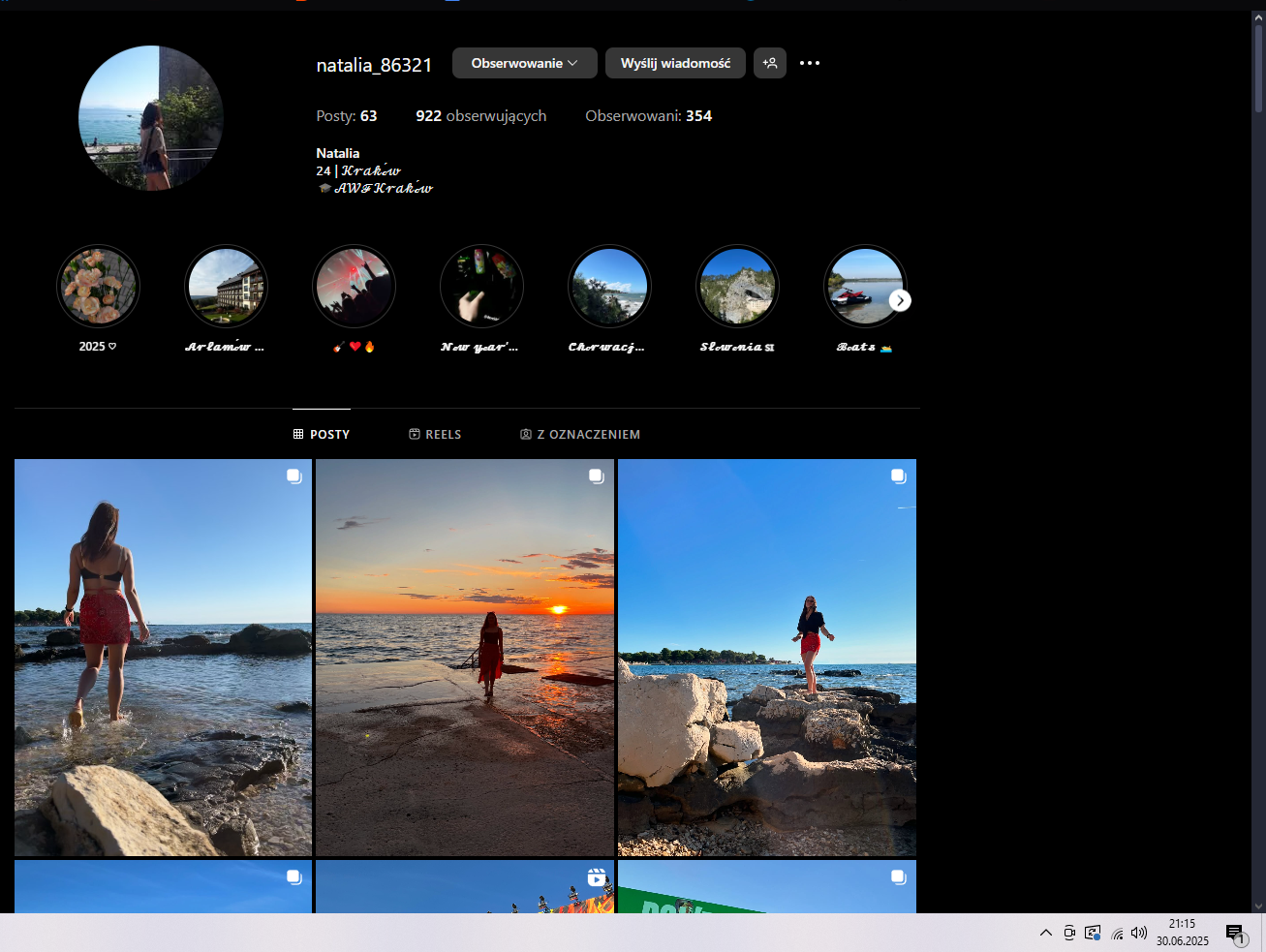This screenshot has height=952, width=1266.
Task: Open the Obserwowani 354 following list
Action: (x=648, y=116)
